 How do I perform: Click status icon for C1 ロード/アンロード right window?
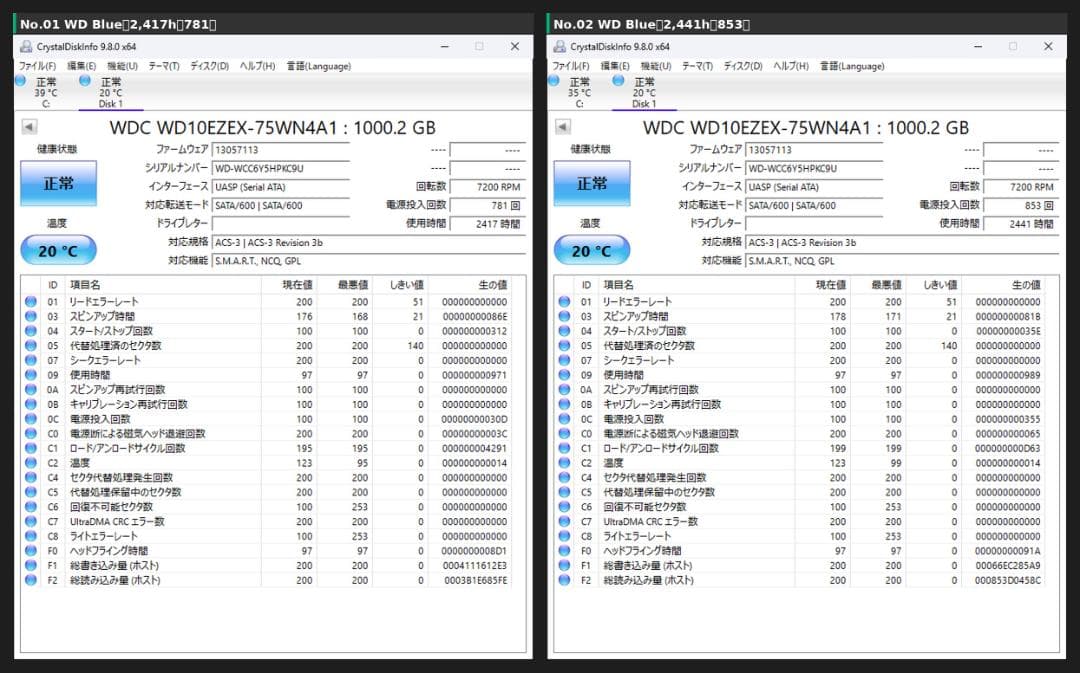coord(565,448)
